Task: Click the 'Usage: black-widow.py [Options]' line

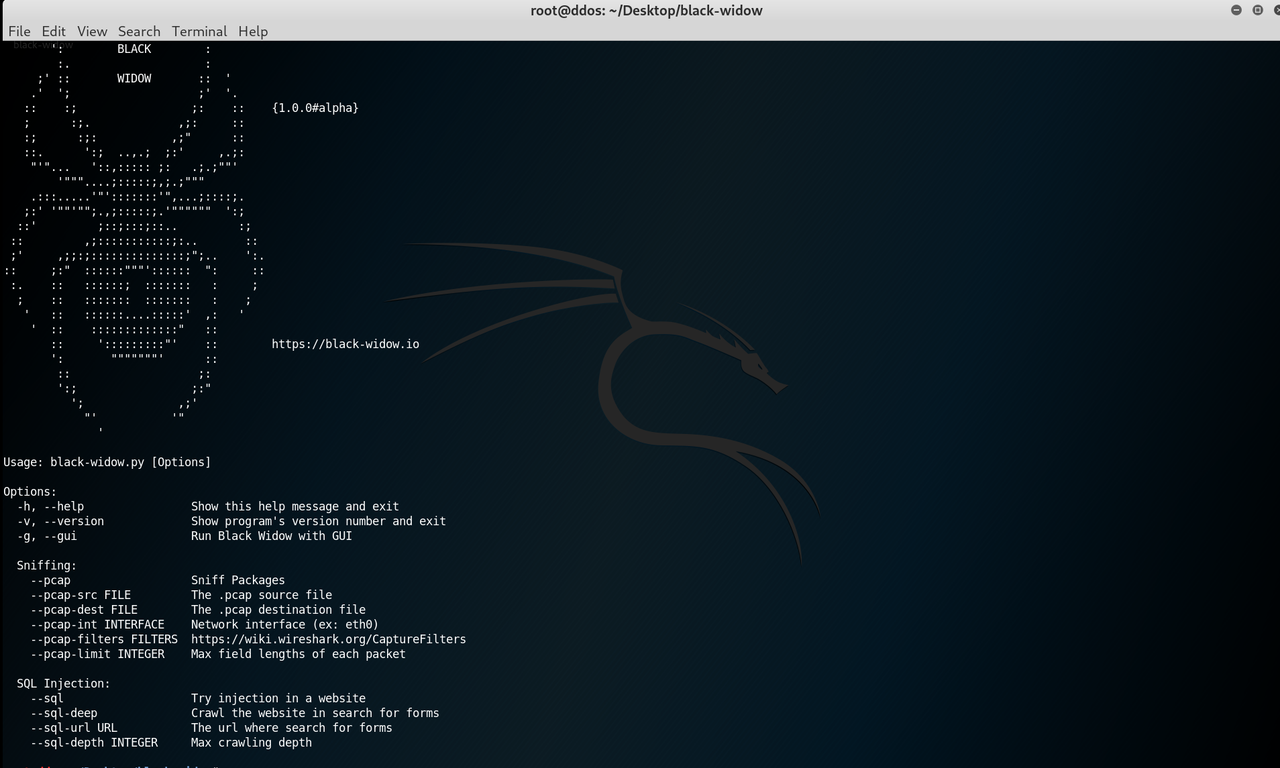Action: (x=107, y=462)
